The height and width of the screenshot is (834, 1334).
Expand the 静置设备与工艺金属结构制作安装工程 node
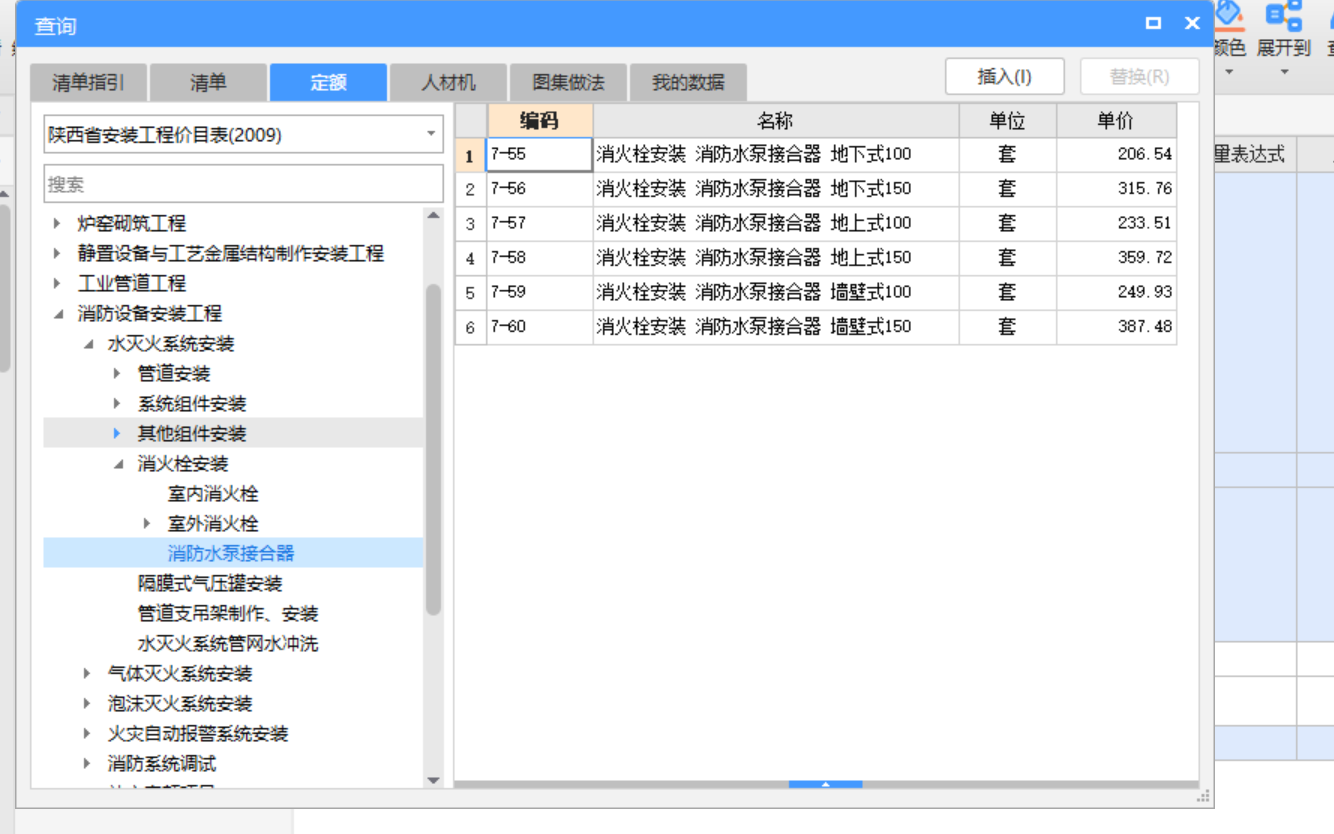pyautogui.click(x=57, y=253)
